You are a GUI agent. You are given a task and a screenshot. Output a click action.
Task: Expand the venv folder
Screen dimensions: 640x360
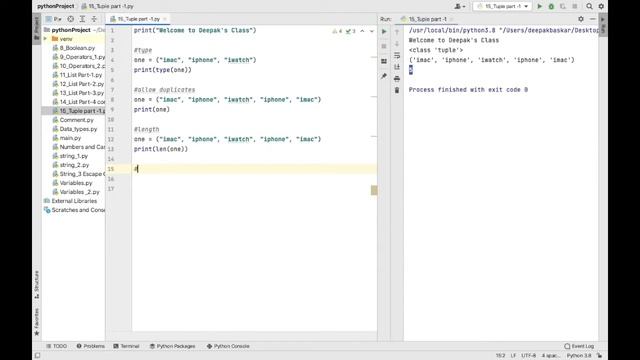pyautogui.click(x=45, y=39)
